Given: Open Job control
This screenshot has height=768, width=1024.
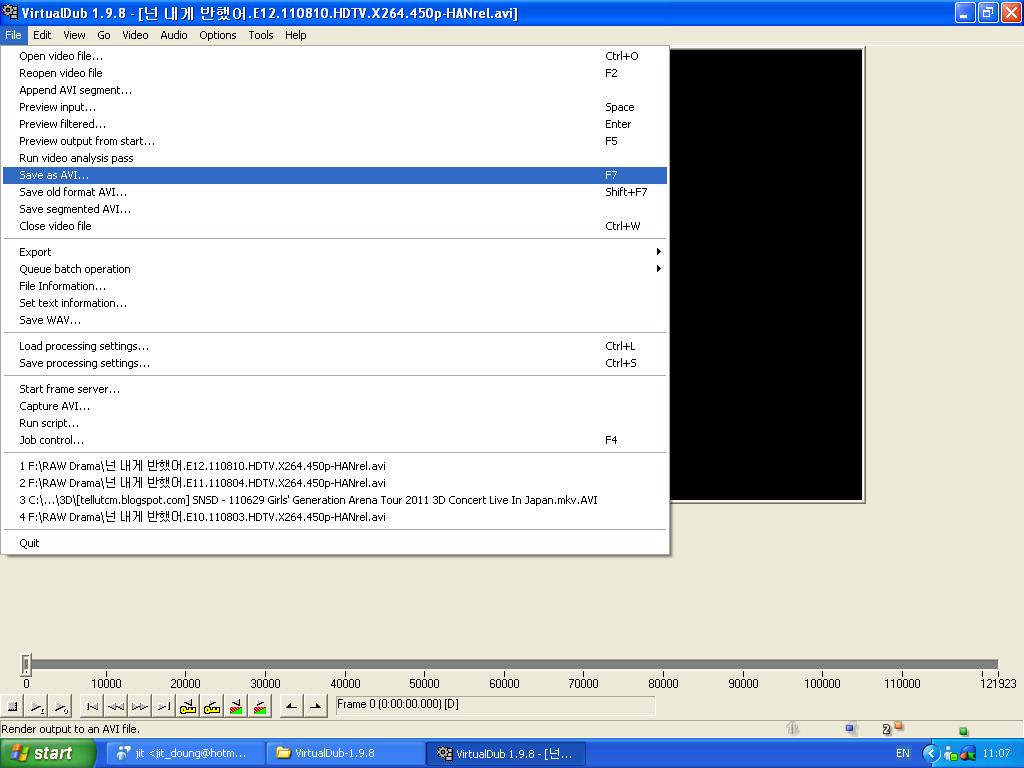Looking at the screenshot, I should 335,440.
